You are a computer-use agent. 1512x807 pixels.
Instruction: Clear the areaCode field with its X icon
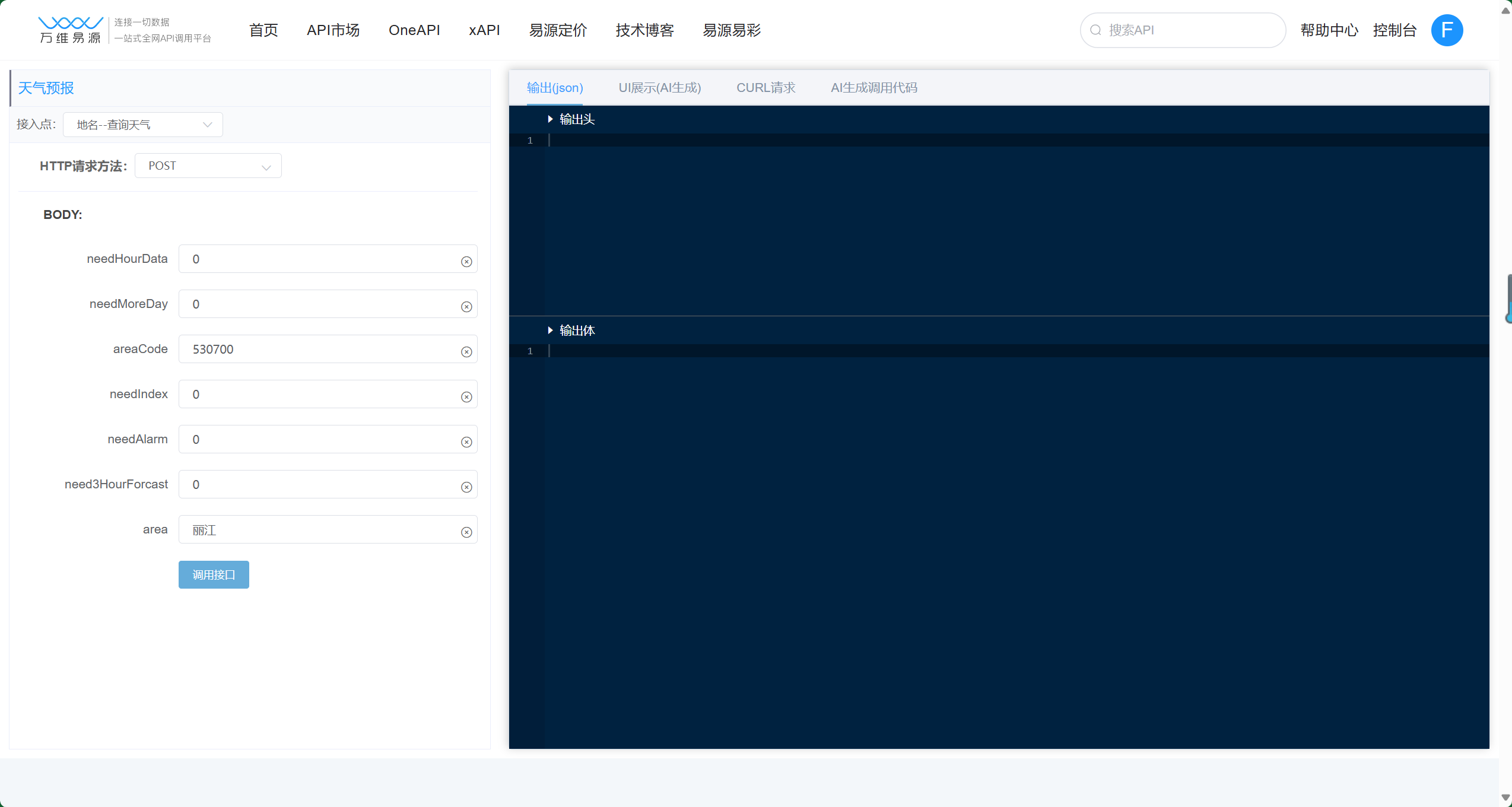pyautogui.click(x=466, y=352)
